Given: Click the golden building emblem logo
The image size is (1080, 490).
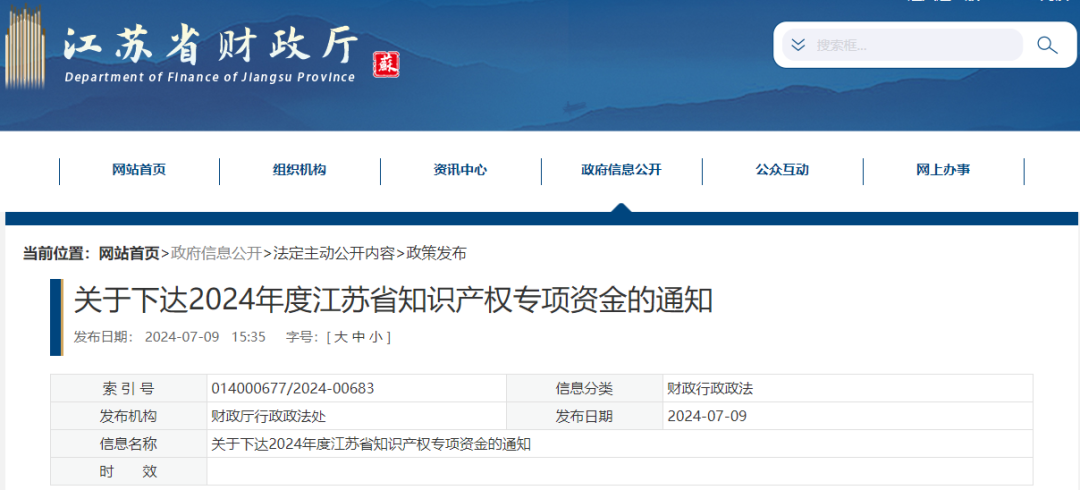Looking at the screenshot, I should tap(25, 45).
